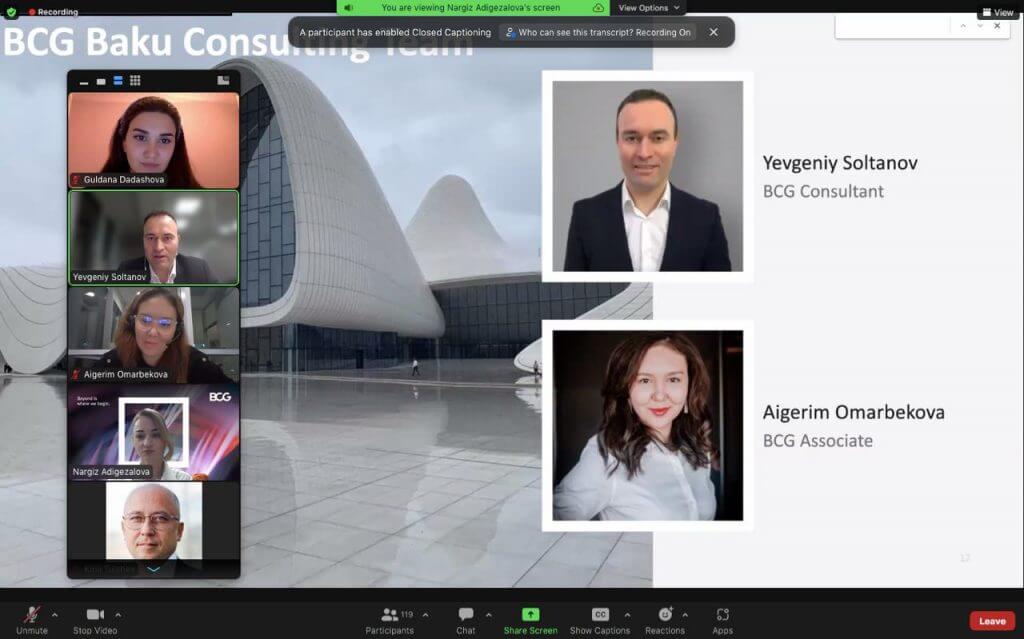Show single active speaker thumbnail view
The image size is (1024, 639).
click(x=101, y=82)
